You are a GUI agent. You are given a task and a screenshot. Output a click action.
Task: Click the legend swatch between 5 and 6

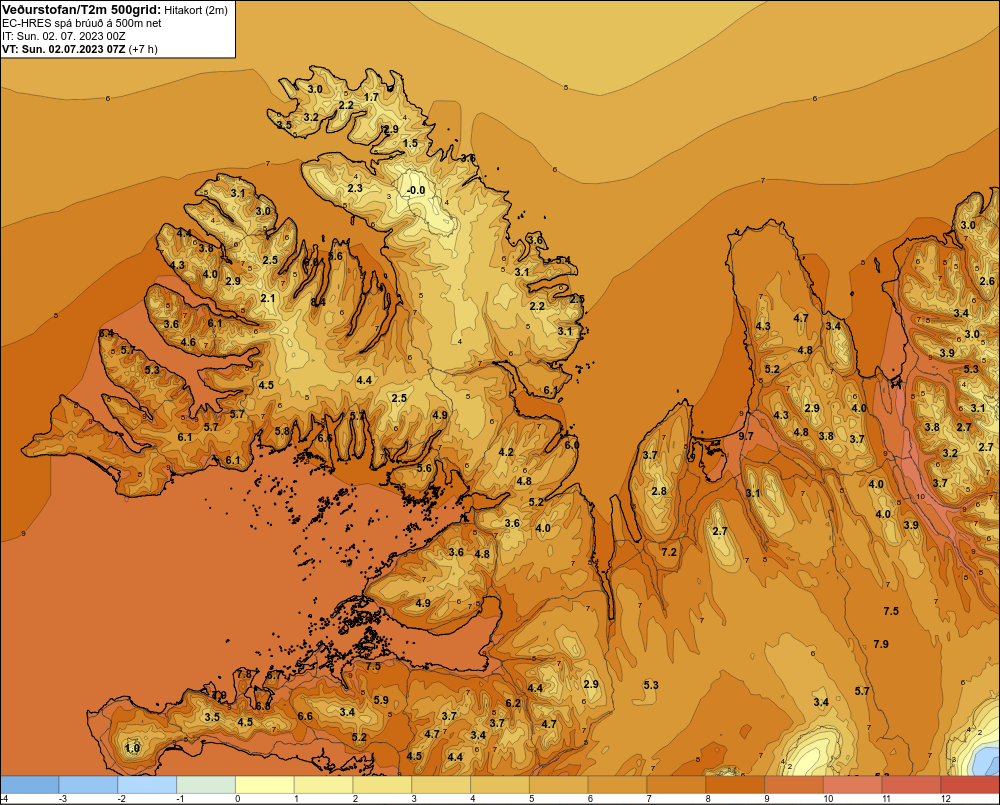[559, 785]
